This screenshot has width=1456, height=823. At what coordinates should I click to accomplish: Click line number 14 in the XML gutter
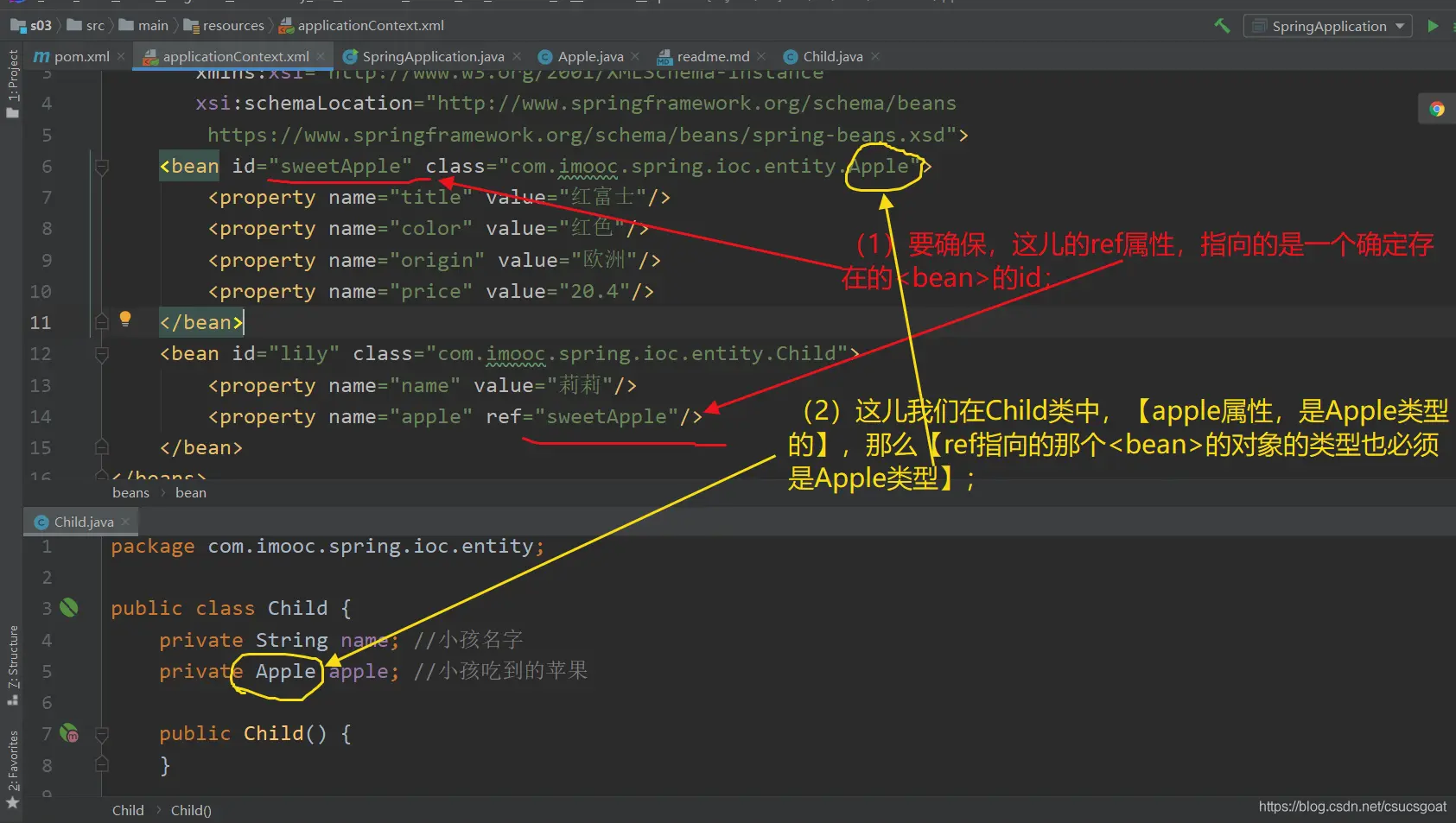[41, 416]
